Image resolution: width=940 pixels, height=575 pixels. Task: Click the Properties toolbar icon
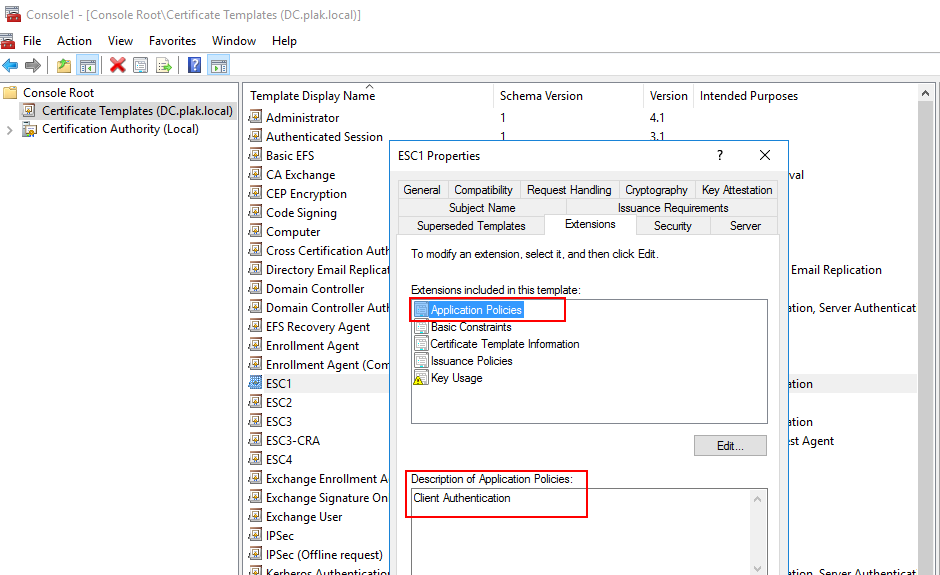141,66
